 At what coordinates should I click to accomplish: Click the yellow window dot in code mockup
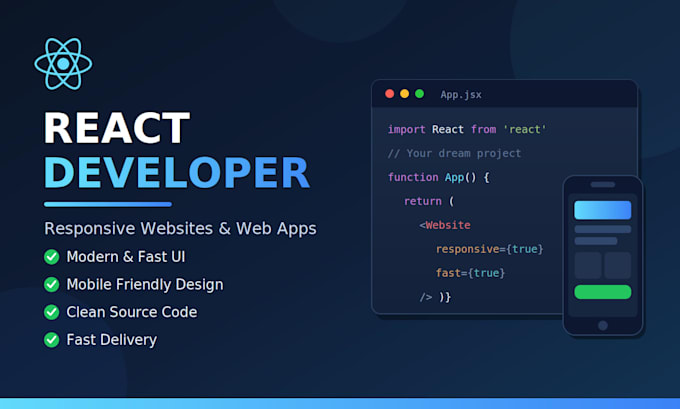click(405, 94)
